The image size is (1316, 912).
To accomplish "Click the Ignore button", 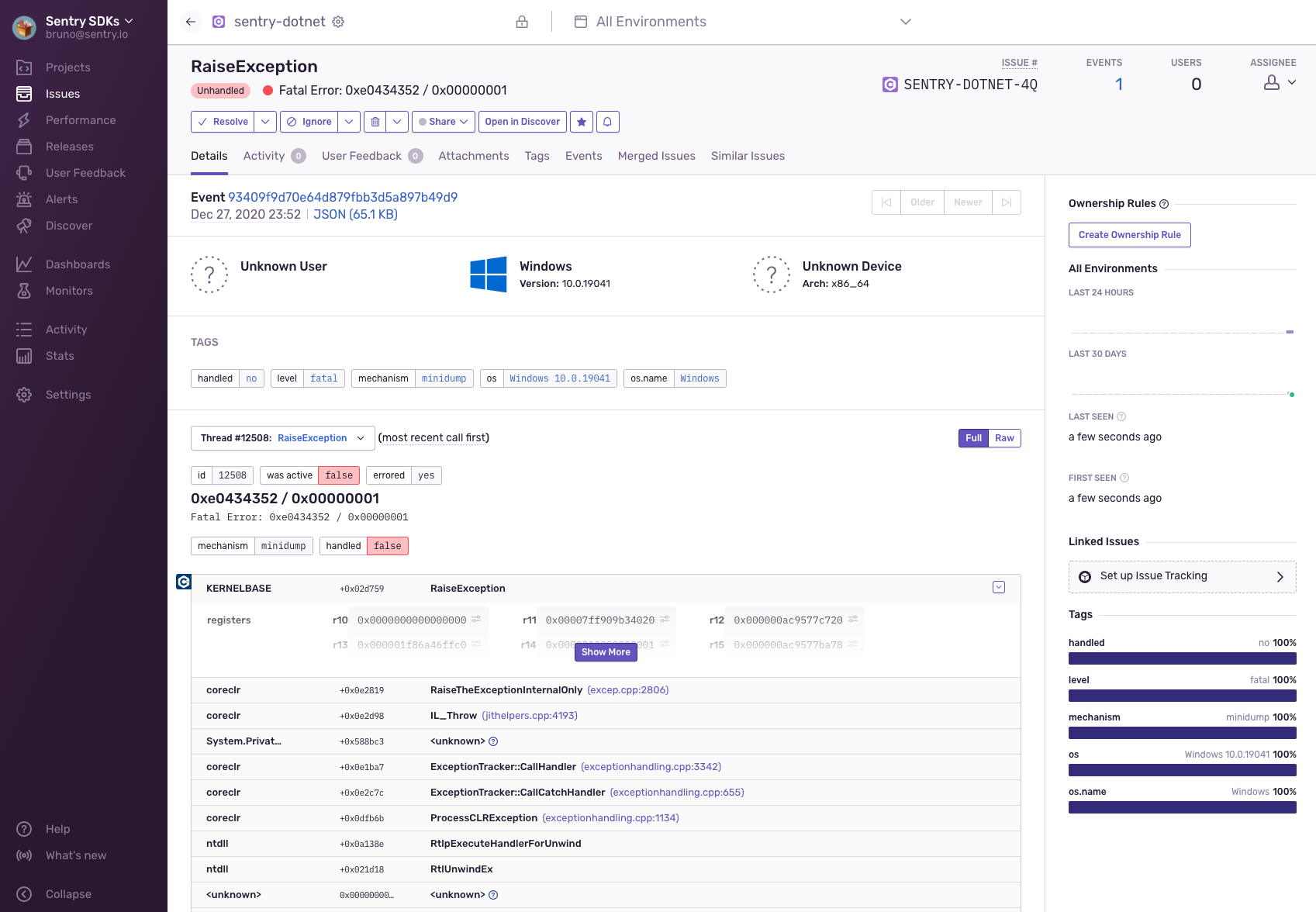I will [309, 122].
